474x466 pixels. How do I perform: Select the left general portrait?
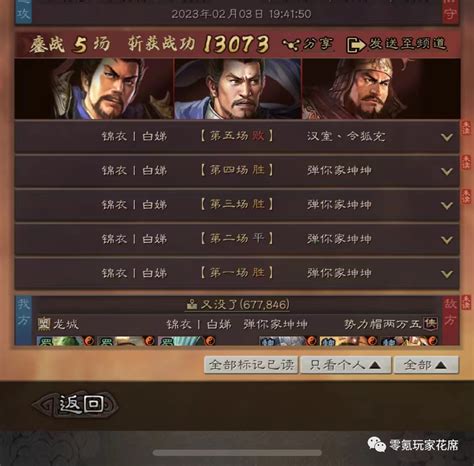pyautogui.click(x=94, y=89)
